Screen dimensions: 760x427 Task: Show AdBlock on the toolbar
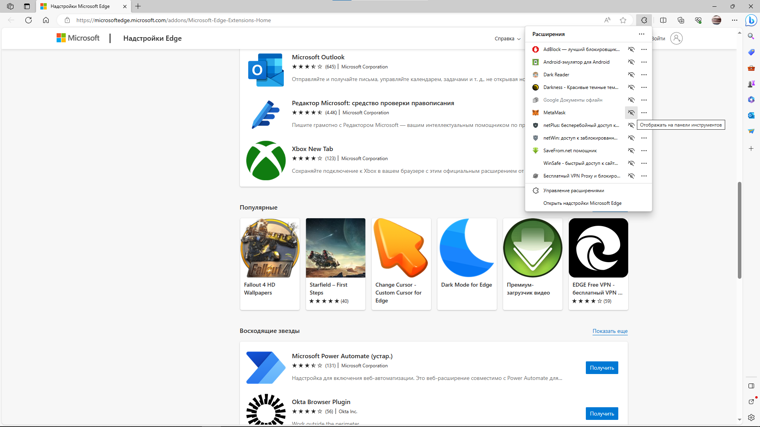631,49
